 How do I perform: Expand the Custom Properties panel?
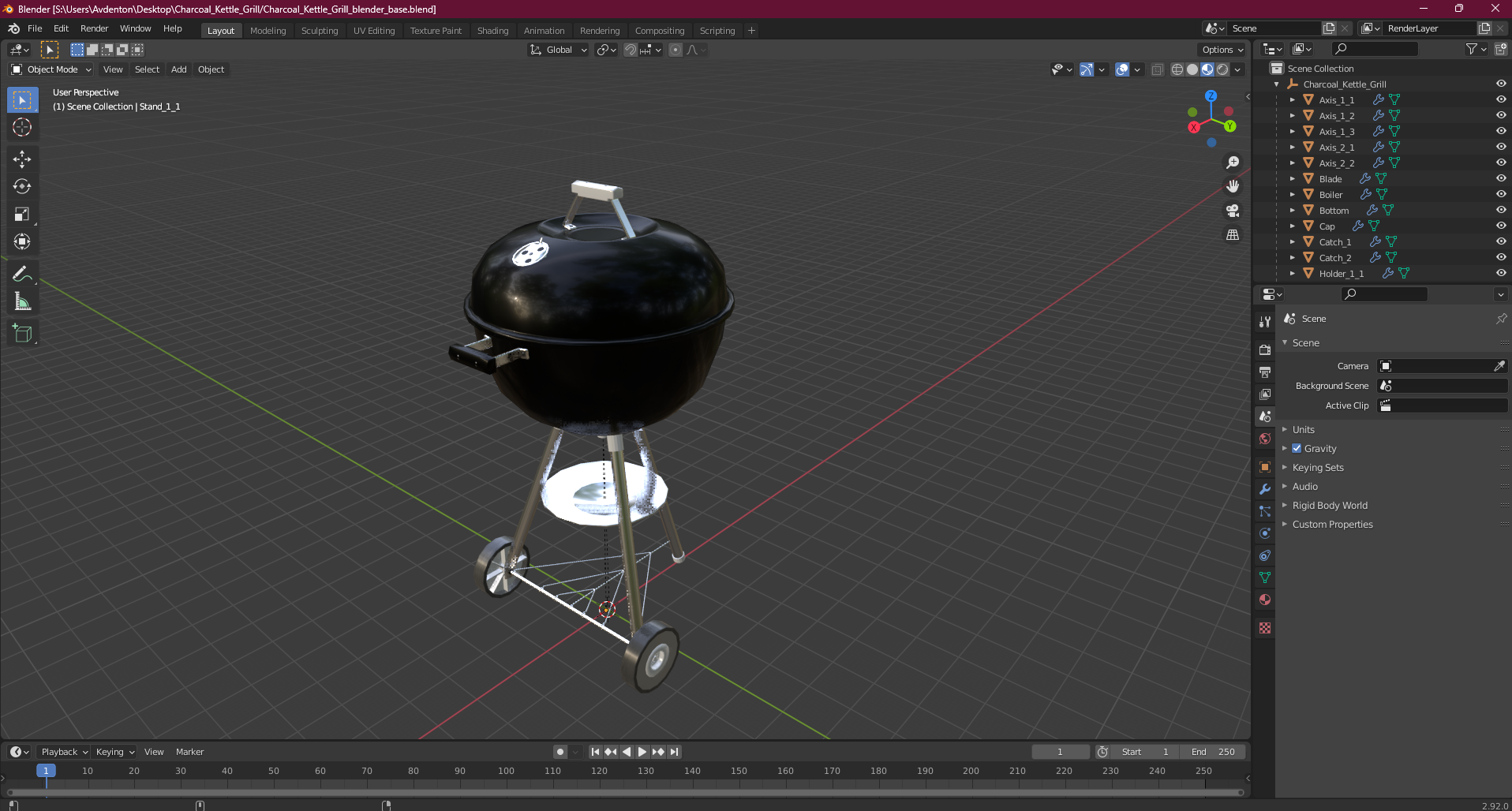1332,525
